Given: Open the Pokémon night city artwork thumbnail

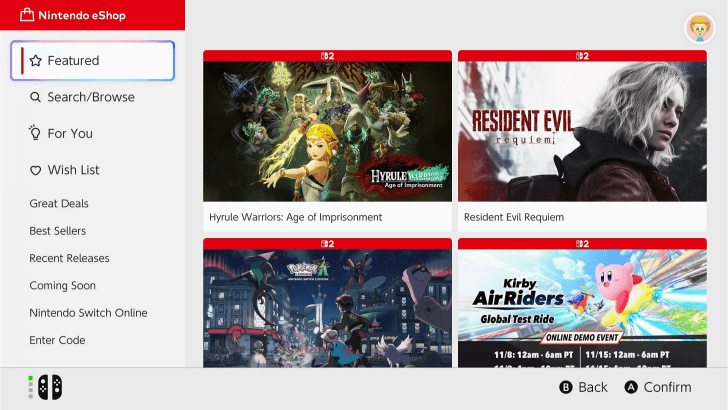Looking at the screenshot, I should (x=327, y=308).
